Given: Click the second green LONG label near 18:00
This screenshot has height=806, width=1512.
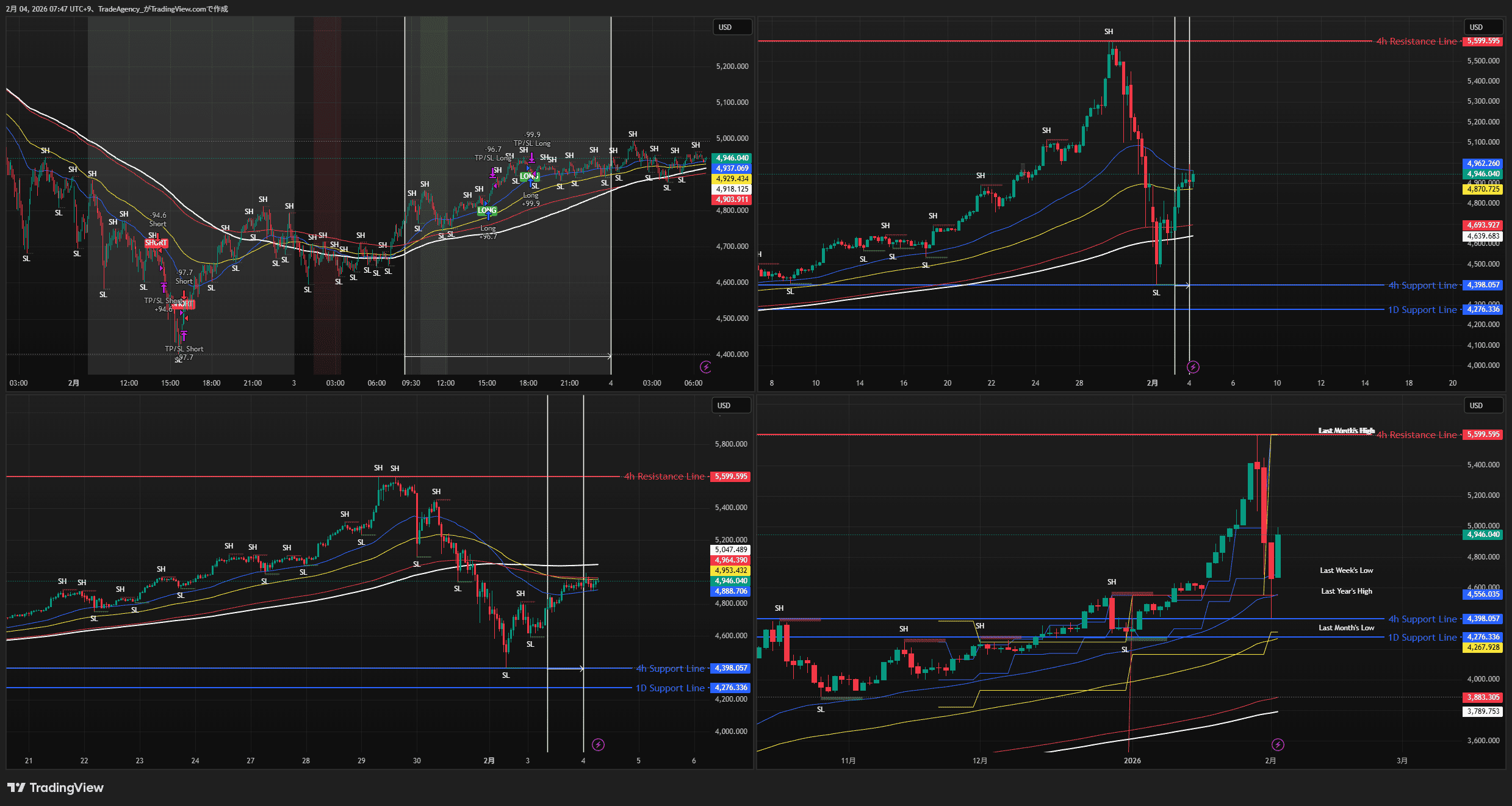Looking at the screenshot, I should (528, 176).
